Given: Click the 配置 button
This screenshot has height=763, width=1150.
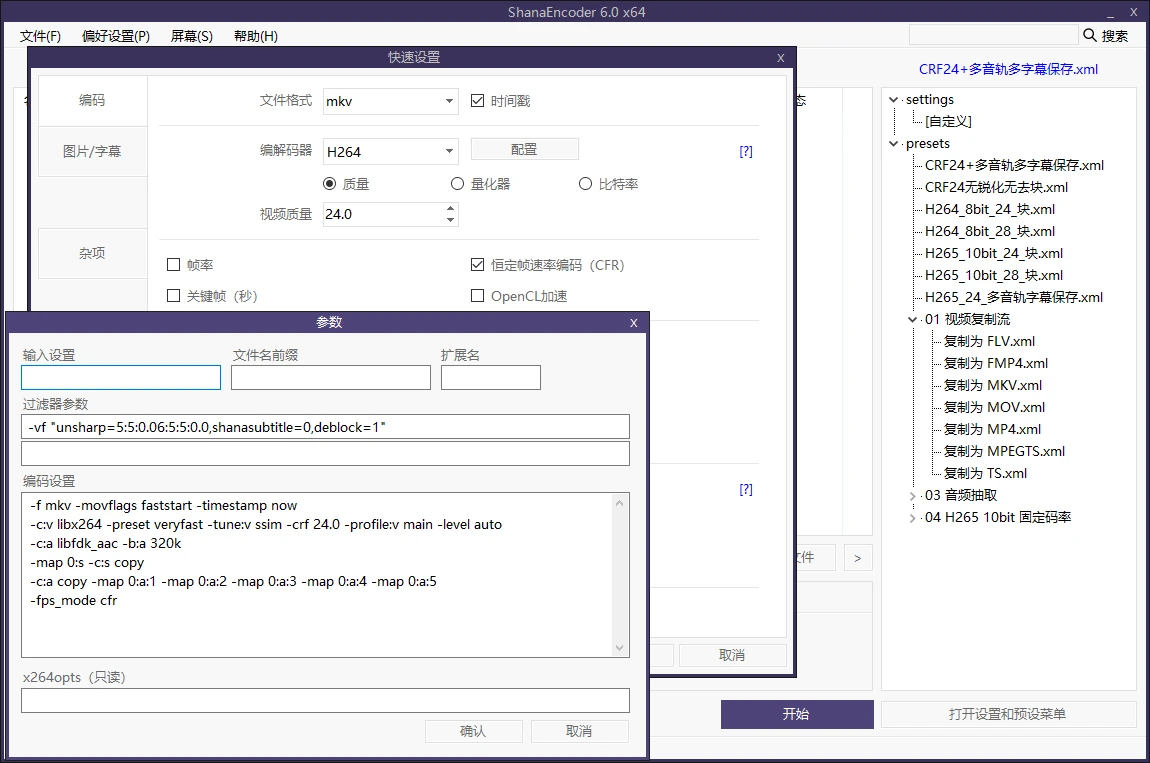Looking at the screenshot, I should (524, 149).
